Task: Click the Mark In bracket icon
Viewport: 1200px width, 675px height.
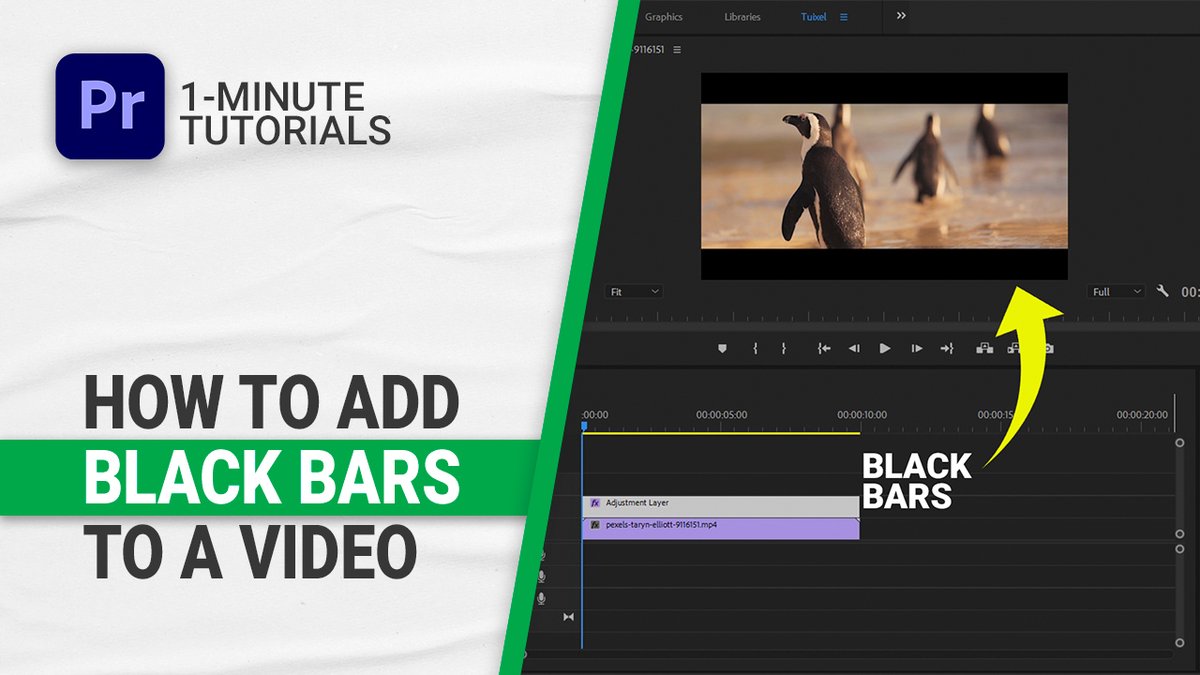Action: pos(755,348)
